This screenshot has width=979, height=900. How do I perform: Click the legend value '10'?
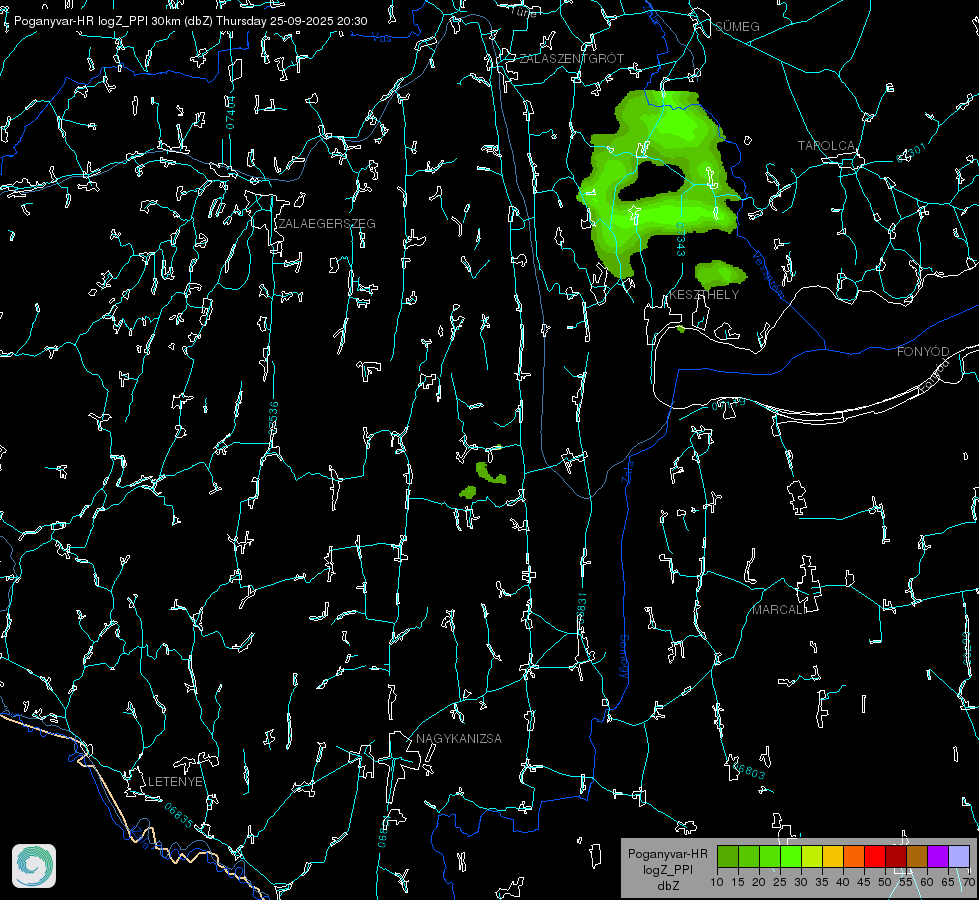pos(717,882)
